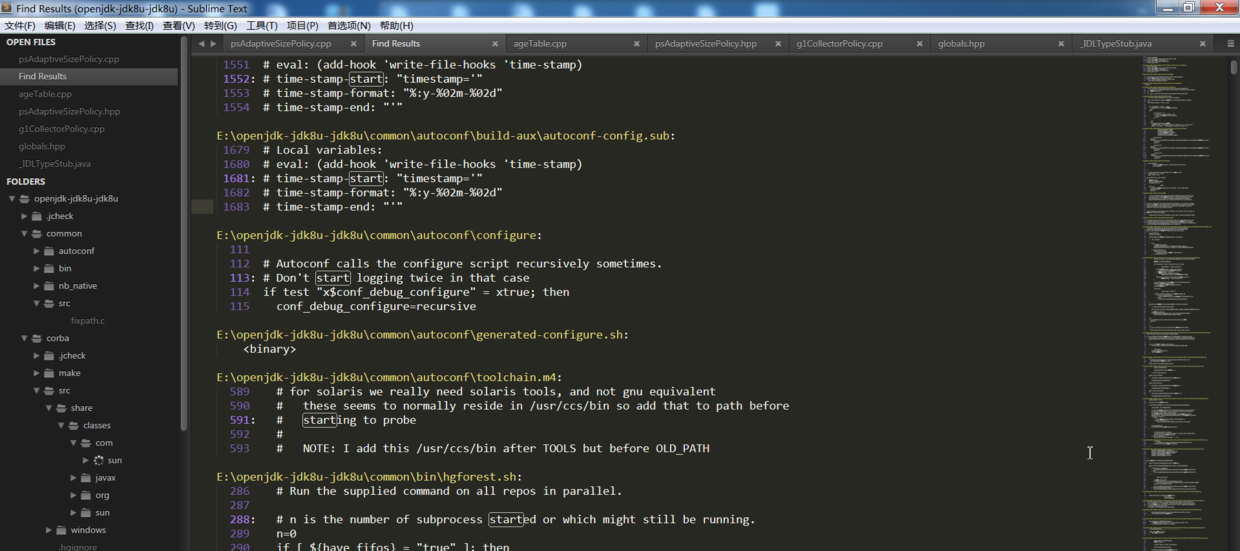Screen dimensions: 1240x551
Task: Close the psAdaptiveSizePolicy.cpp tab
Action: (x=353, y=44)
